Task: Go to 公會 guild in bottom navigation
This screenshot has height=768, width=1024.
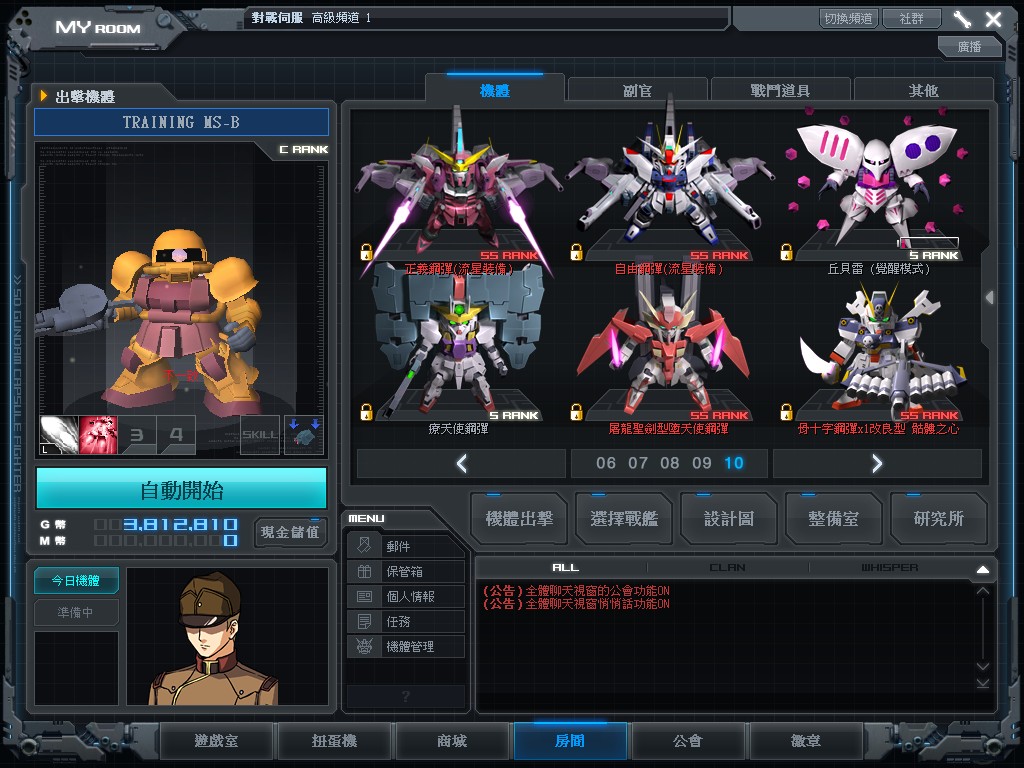Action: click(688, 741)
